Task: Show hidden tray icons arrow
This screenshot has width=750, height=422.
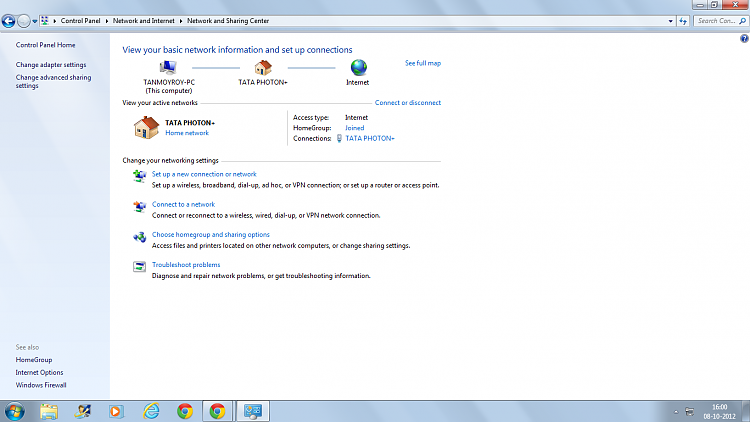Action: point(676,412)
